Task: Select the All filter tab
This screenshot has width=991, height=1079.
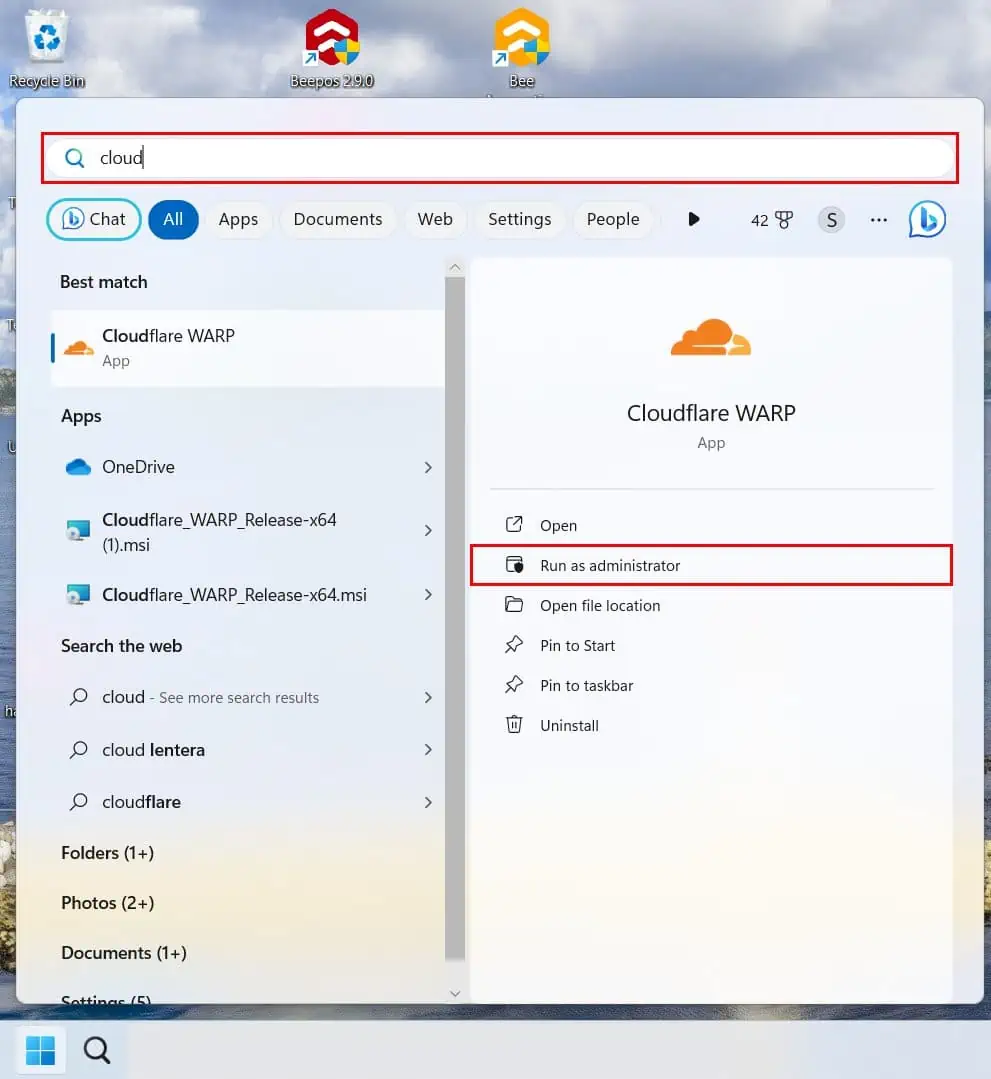Action: 173,220
